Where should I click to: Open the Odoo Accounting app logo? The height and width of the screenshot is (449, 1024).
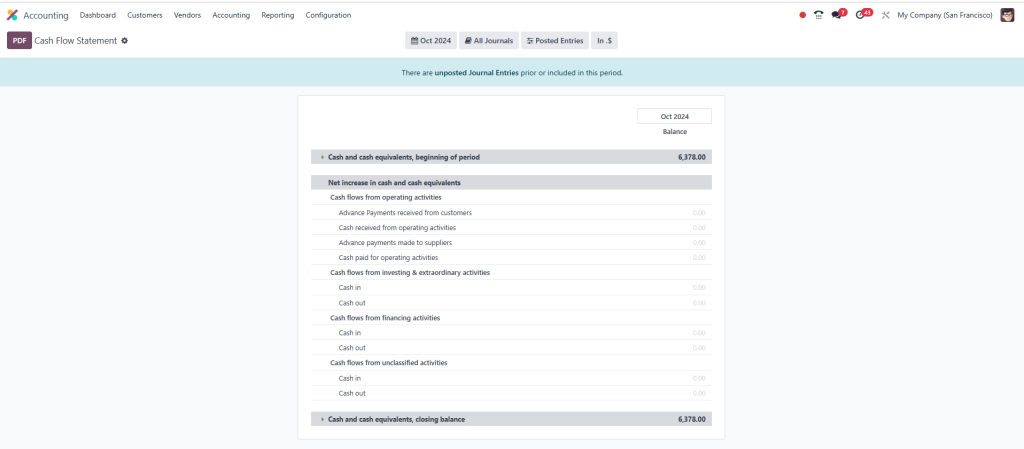[12, 15]
